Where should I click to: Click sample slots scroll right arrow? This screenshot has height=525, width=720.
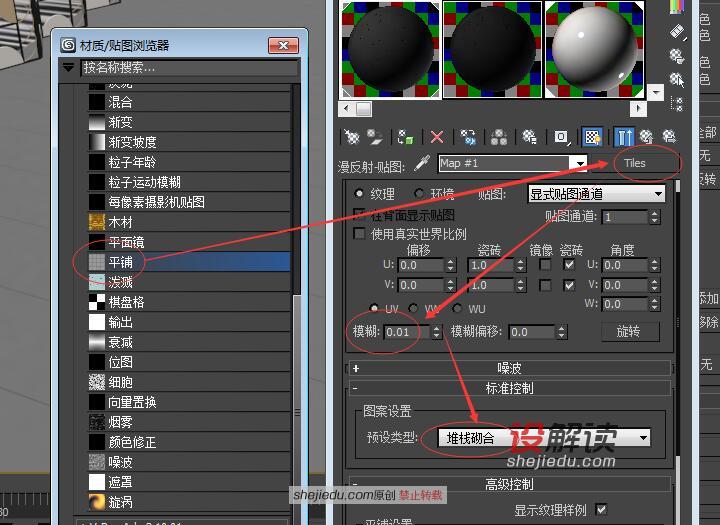(637, 109)
